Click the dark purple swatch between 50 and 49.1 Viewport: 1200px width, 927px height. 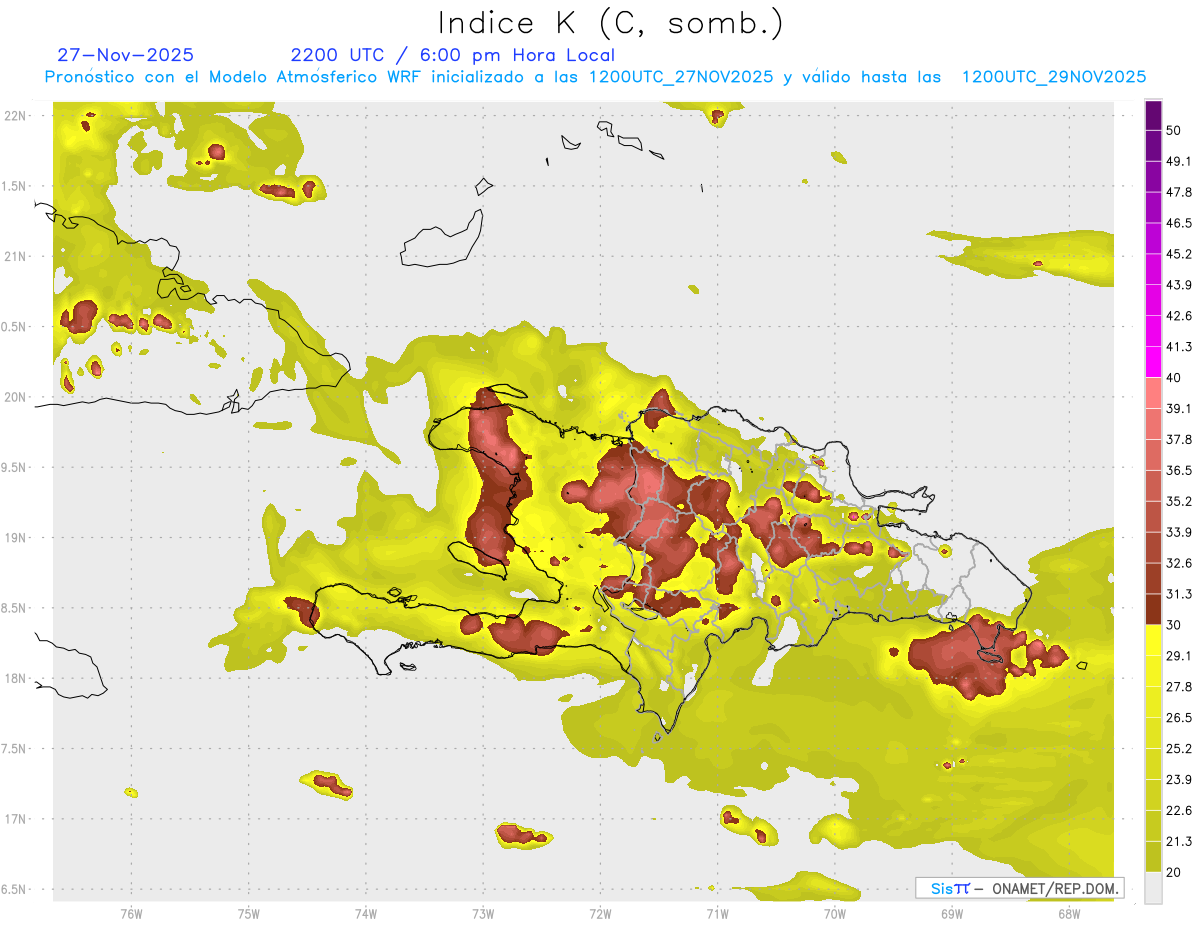point(1153,146)
